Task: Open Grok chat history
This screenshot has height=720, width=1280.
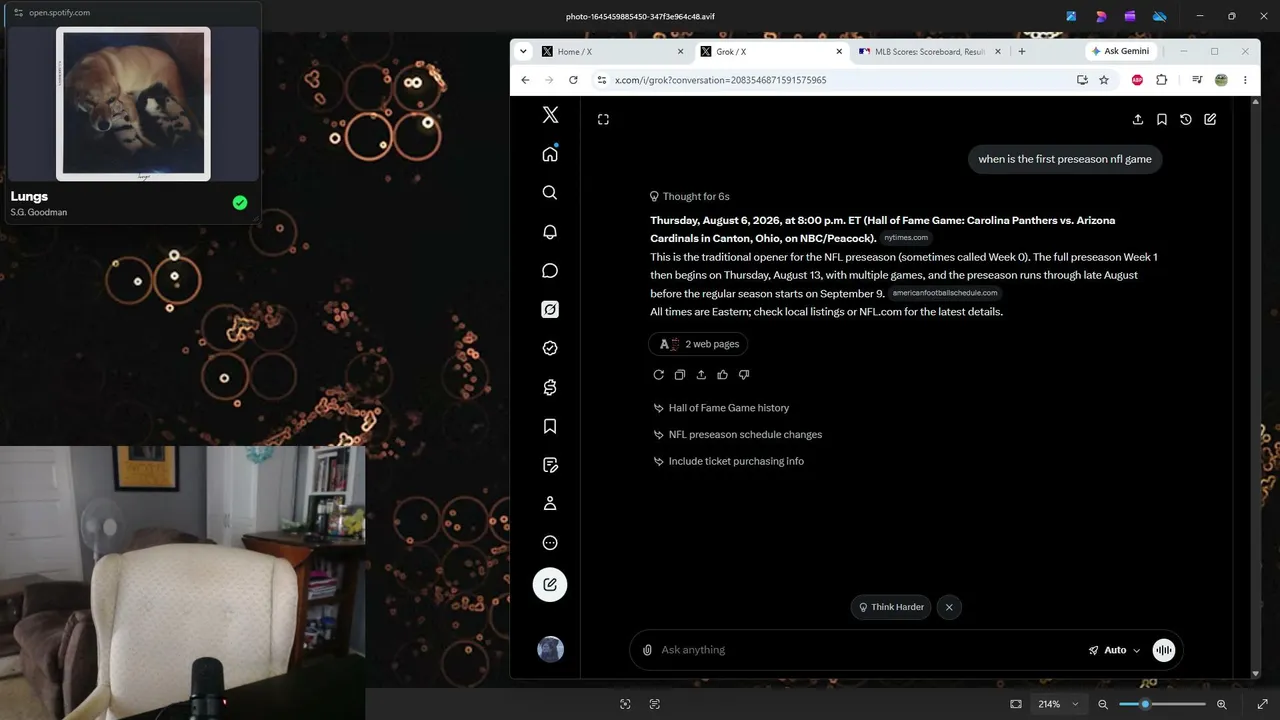Action: click(x=1186, y=119)
